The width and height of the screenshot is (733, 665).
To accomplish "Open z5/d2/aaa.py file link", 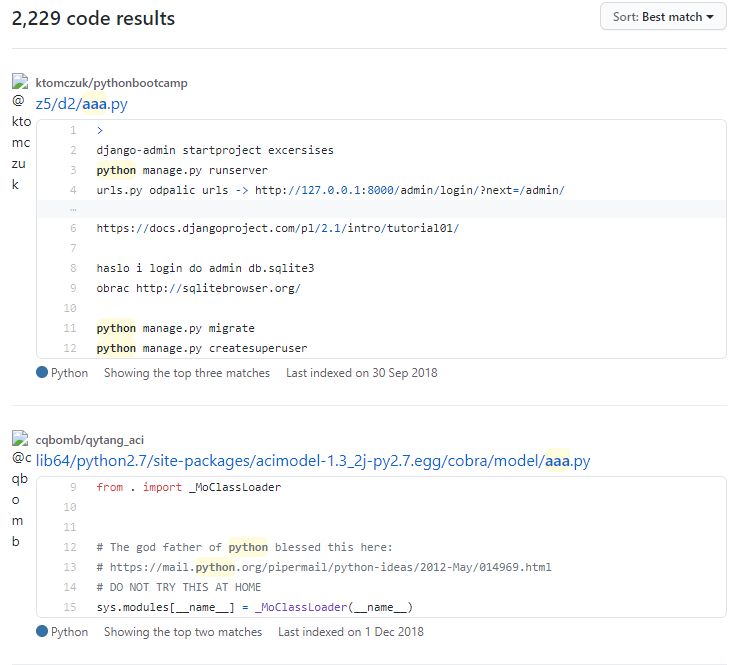I will 81,103.
